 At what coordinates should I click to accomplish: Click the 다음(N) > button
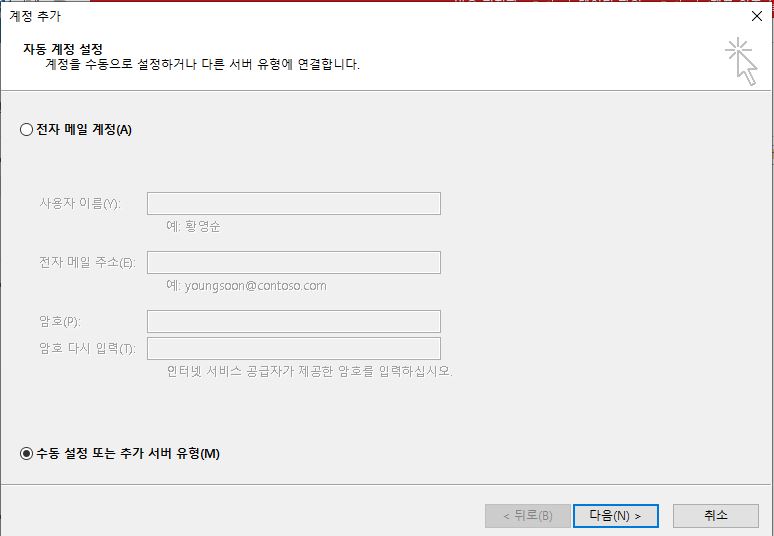pyautogui.click(x=615, y=516)
